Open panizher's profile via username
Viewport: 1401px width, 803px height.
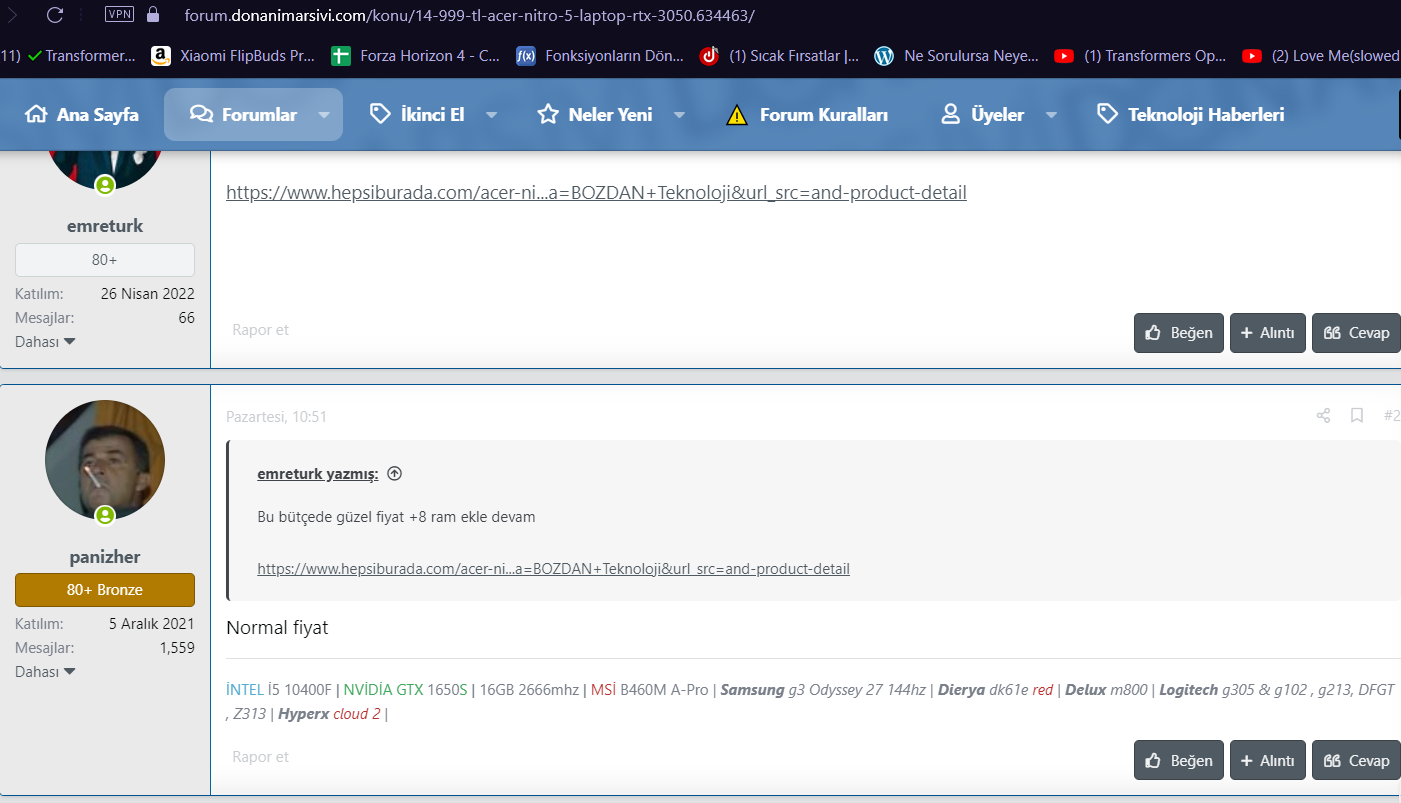click(x=105, y=556)
